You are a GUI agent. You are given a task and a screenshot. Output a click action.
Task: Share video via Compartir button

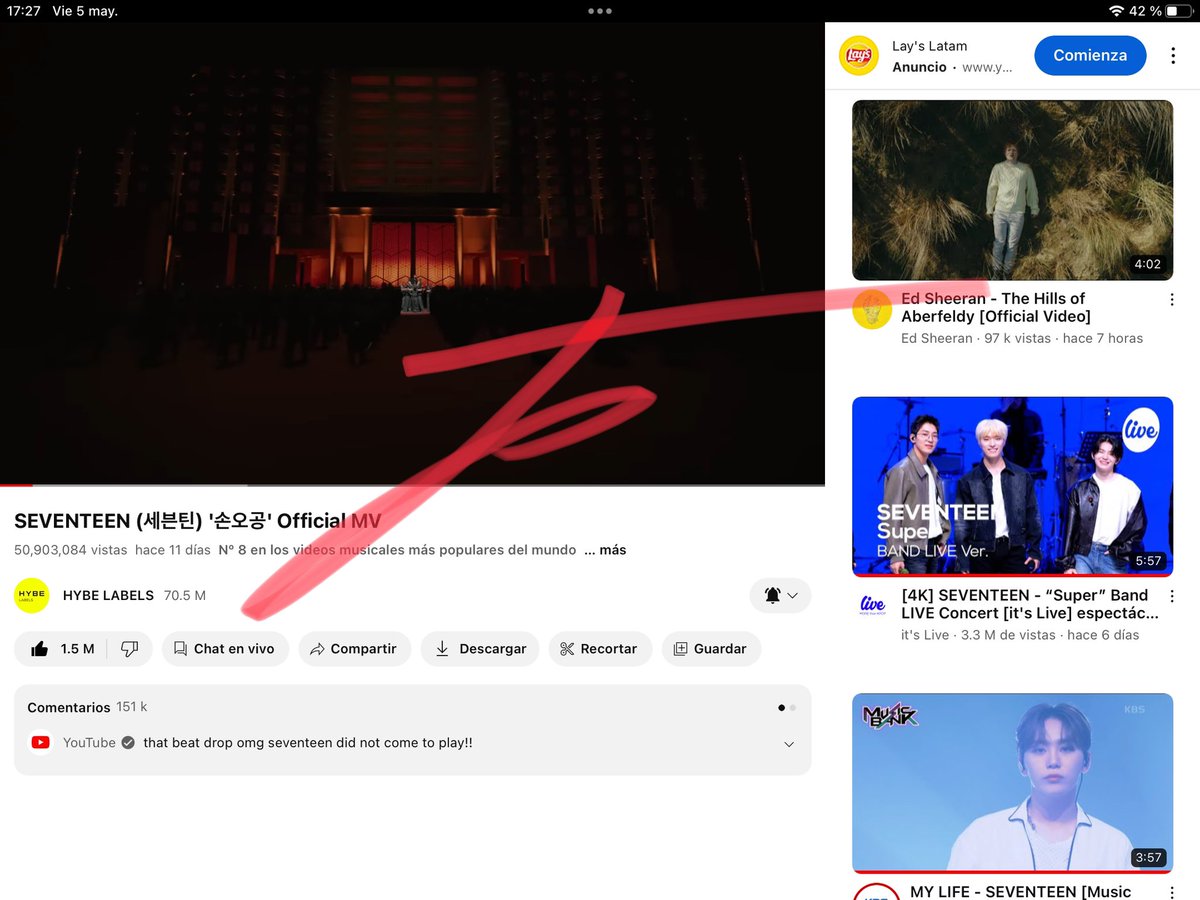click(x=354, y=649)
